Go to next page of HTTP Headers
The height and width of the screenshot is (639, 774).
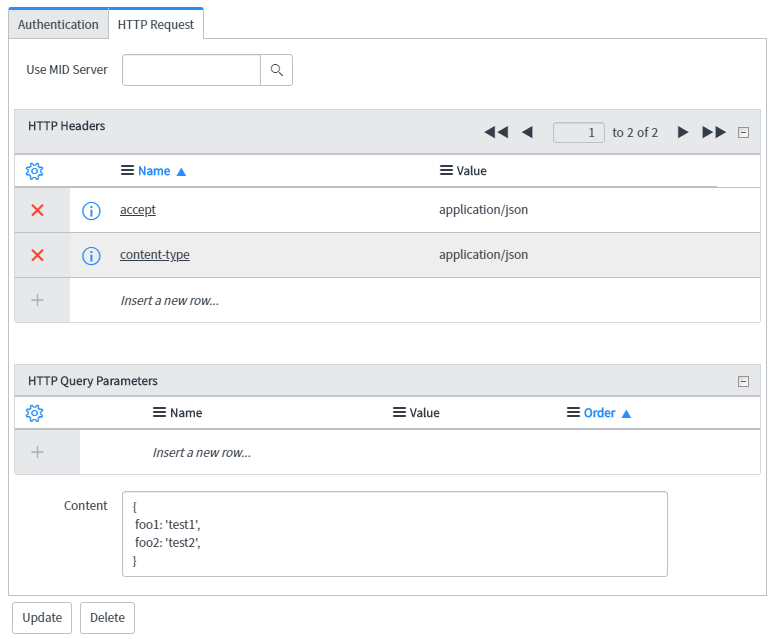[683, 132]
